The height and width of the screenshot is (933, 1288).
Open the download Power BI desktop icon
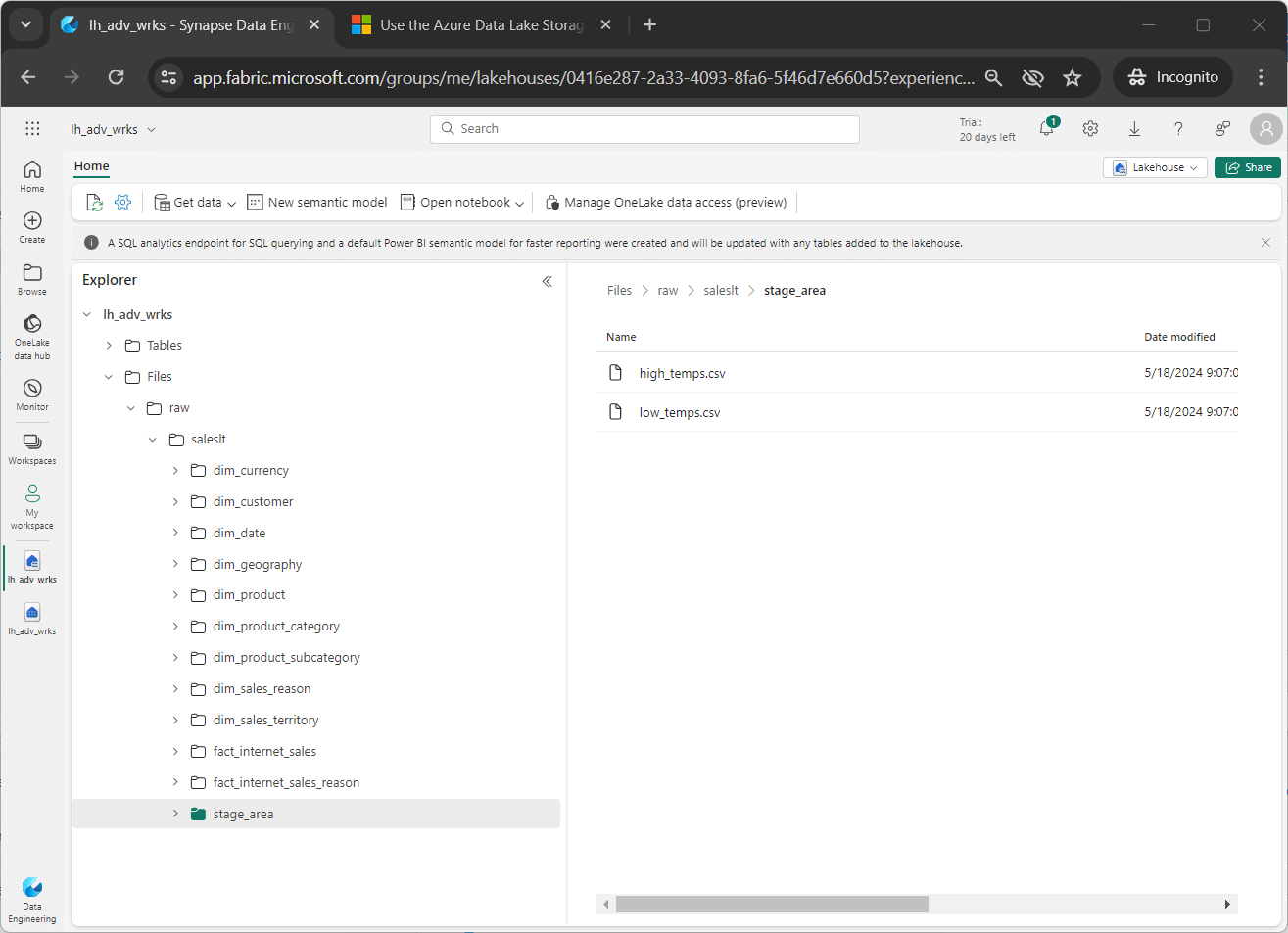pos(1134,128)
